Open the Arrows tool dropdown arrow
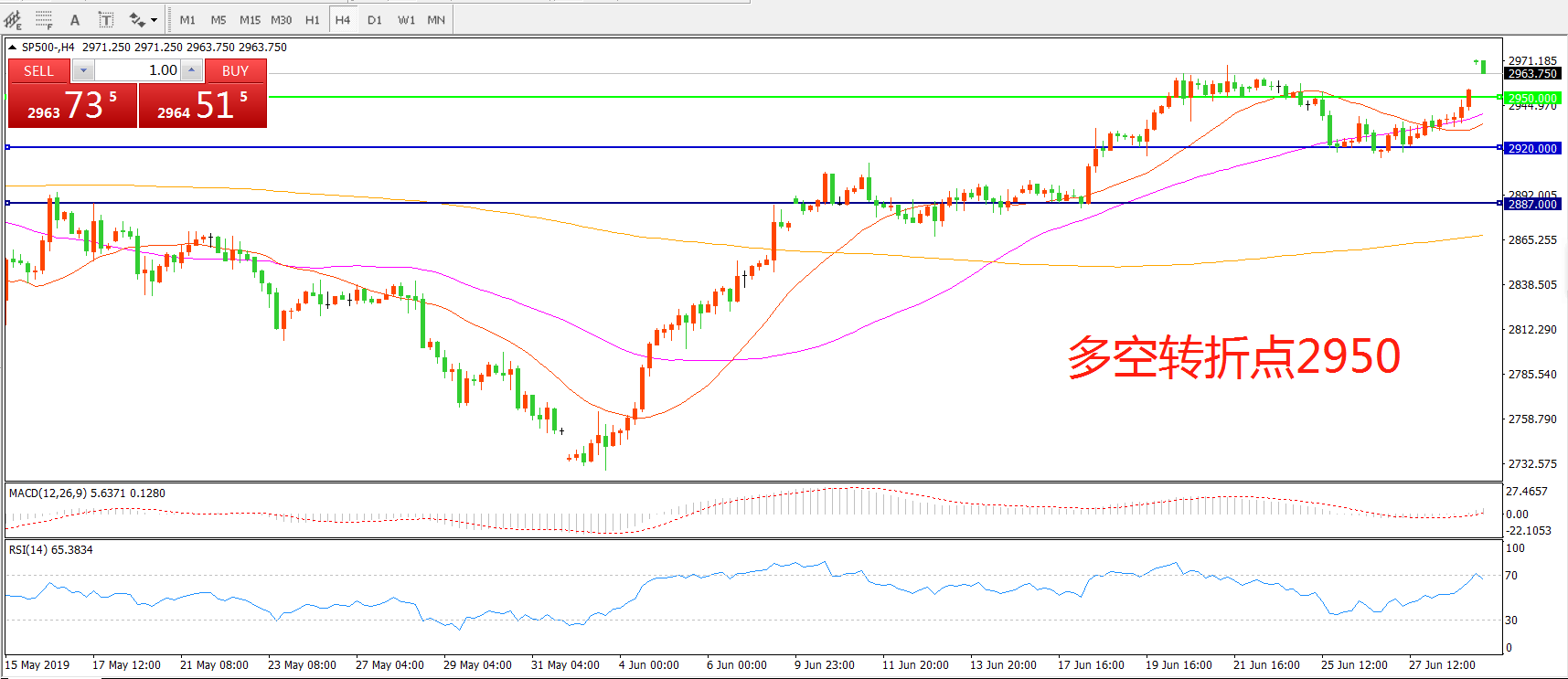1568x679 pixels. (x=154, y=19)
